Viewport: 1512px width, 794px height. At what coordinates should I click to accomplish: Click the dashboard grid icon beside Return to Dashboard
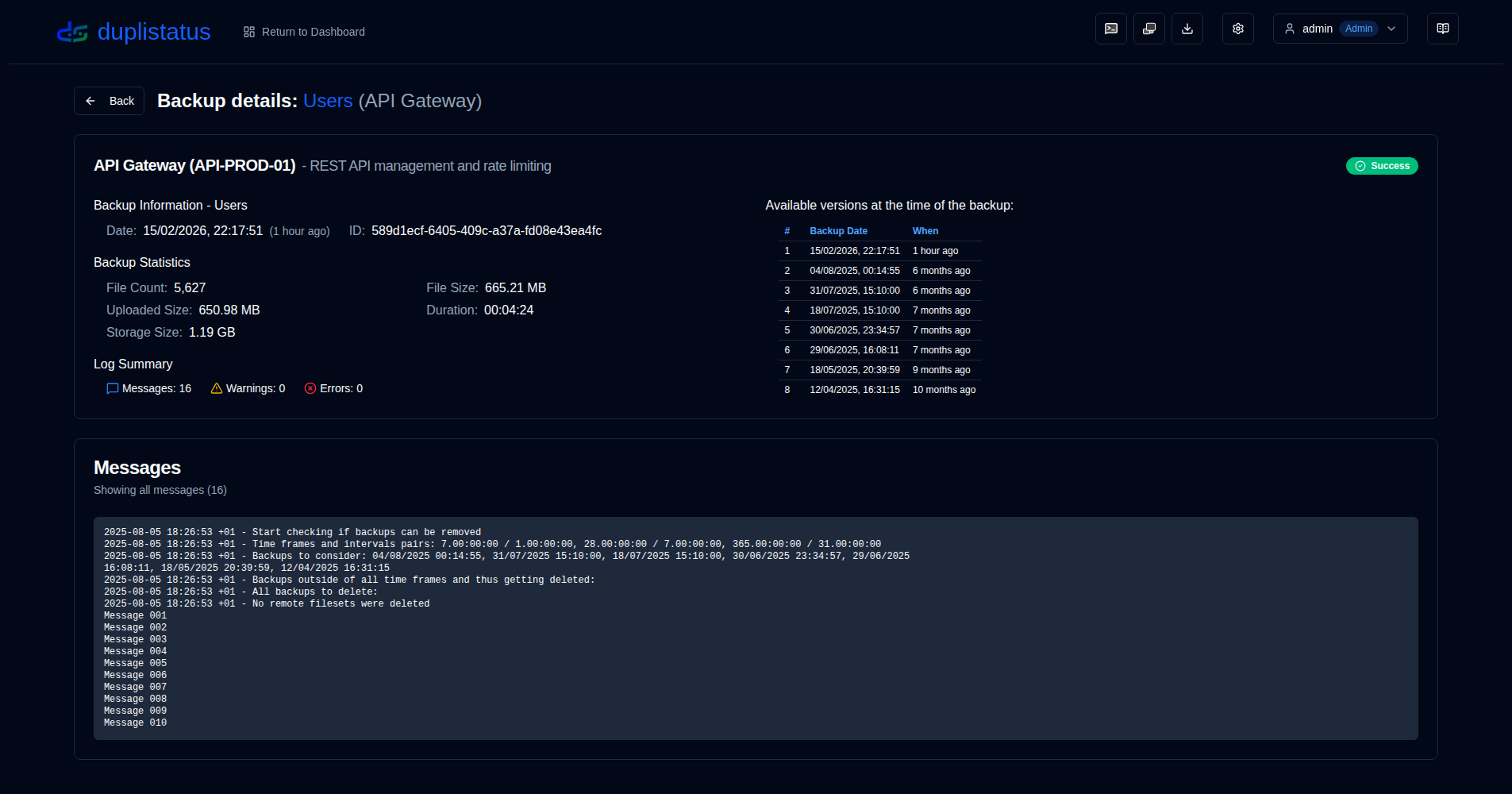(x=248, y=32)
